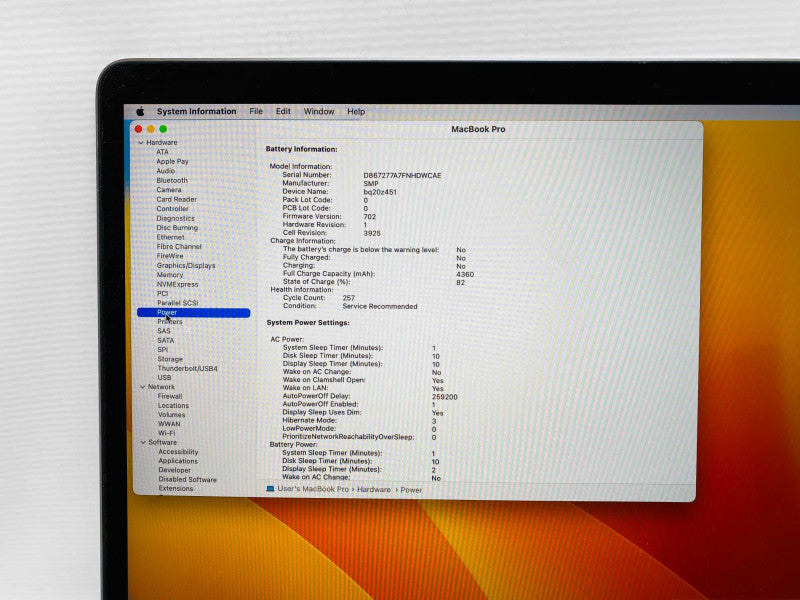Select SATA in the sidebar
The width and height of the screenshot is (800, 600).
(x=166, y=340)
